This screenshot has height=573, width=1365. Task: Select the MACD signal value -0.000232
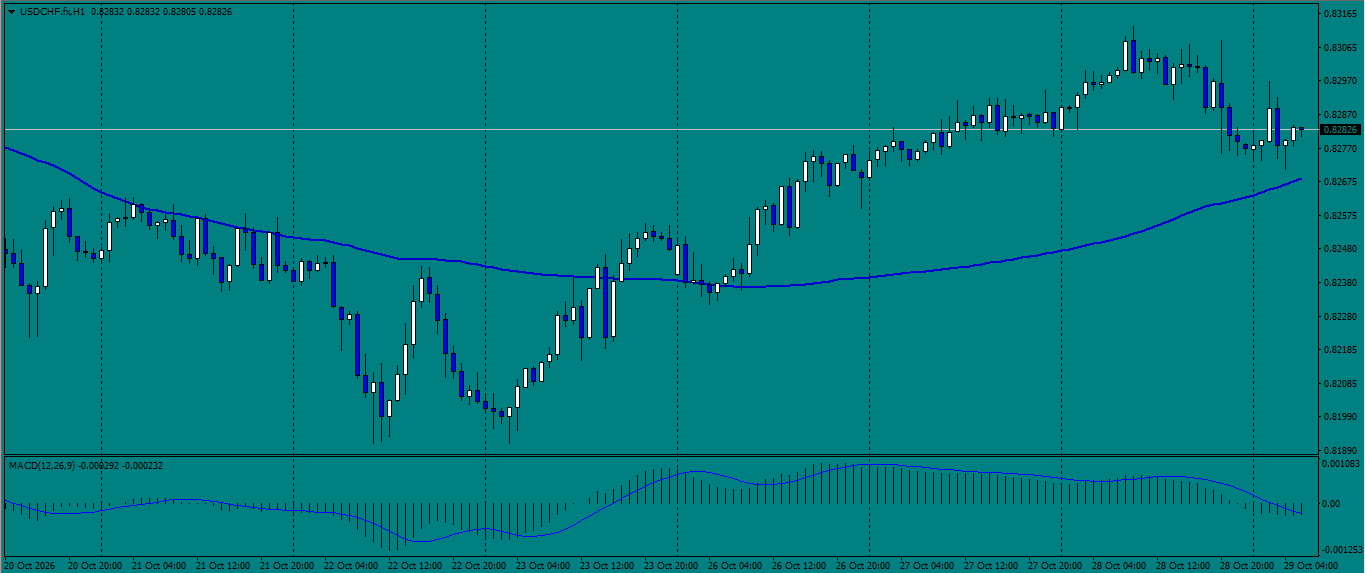tap(143, 465)
